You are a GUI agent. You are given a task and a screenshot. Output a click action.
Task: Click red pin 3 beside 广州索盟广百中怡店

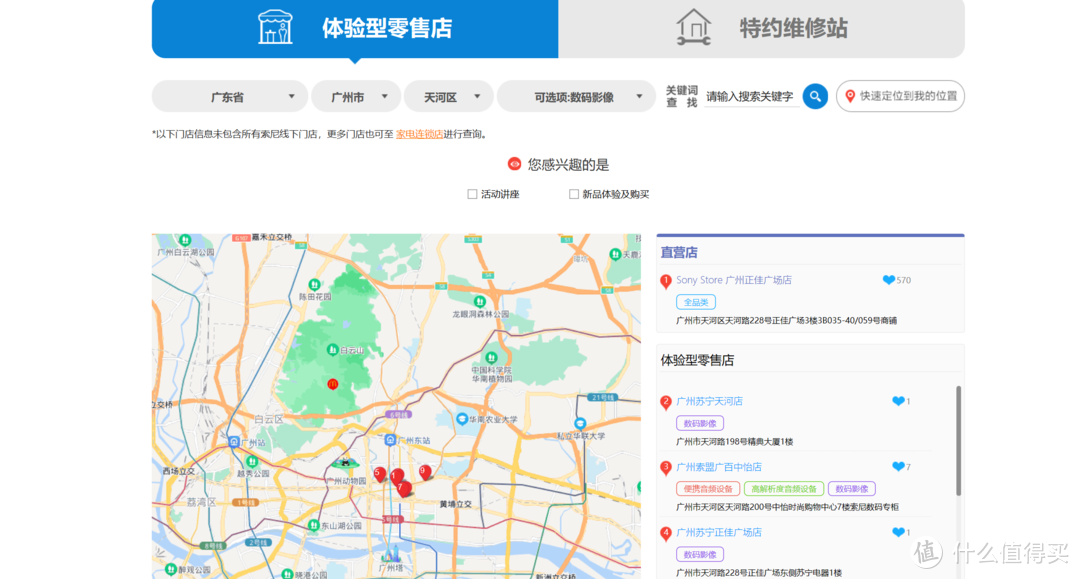click(x=665, y=468)
